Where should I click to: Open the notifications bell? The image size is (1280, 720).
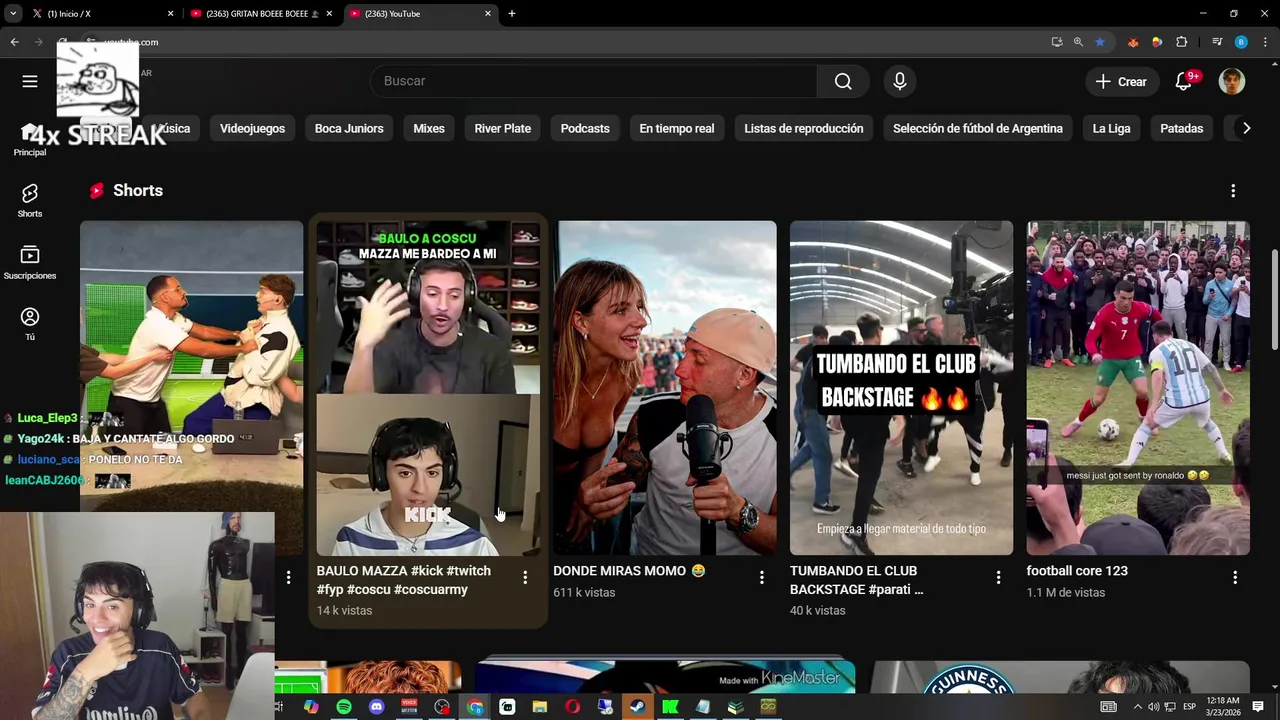1184,81
